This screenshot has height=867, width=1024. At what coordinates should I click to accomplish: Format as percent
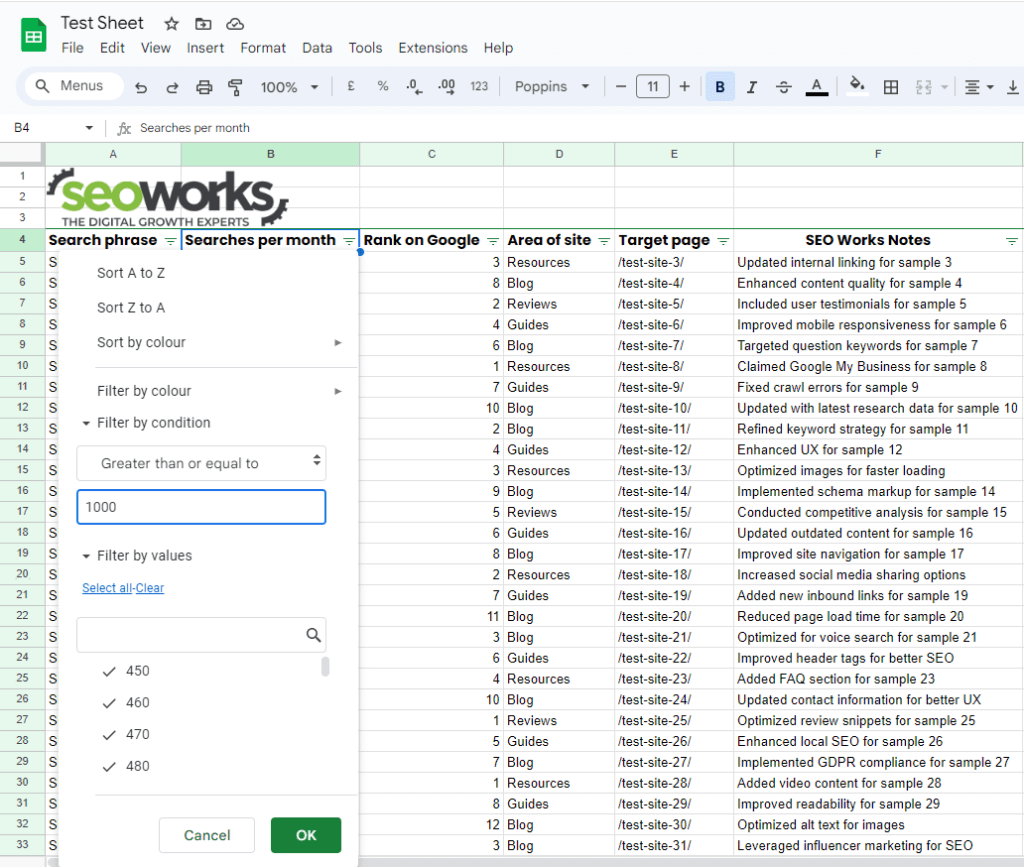[383, 86]
